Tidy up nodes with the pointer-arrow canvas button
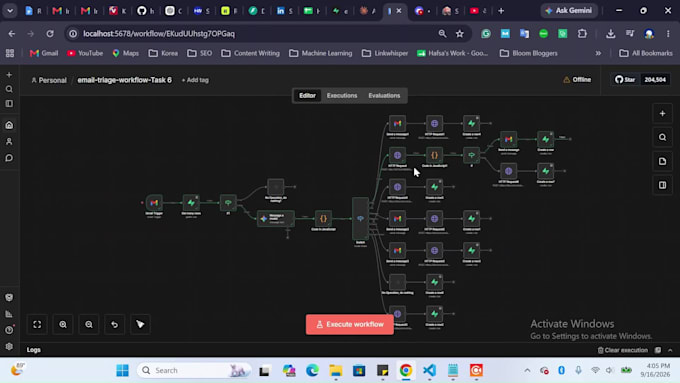The image size is (680, 383). pyautogui.click(x=140, y=324)
